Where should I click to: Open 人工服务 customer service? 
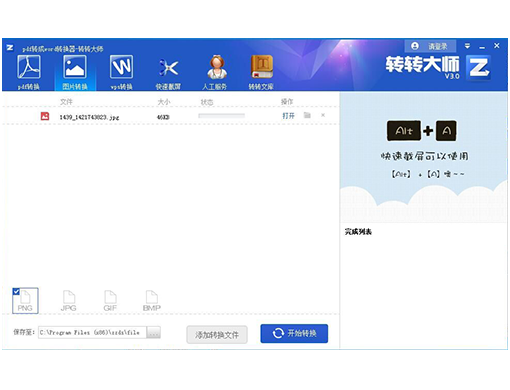tap(215, 72)
